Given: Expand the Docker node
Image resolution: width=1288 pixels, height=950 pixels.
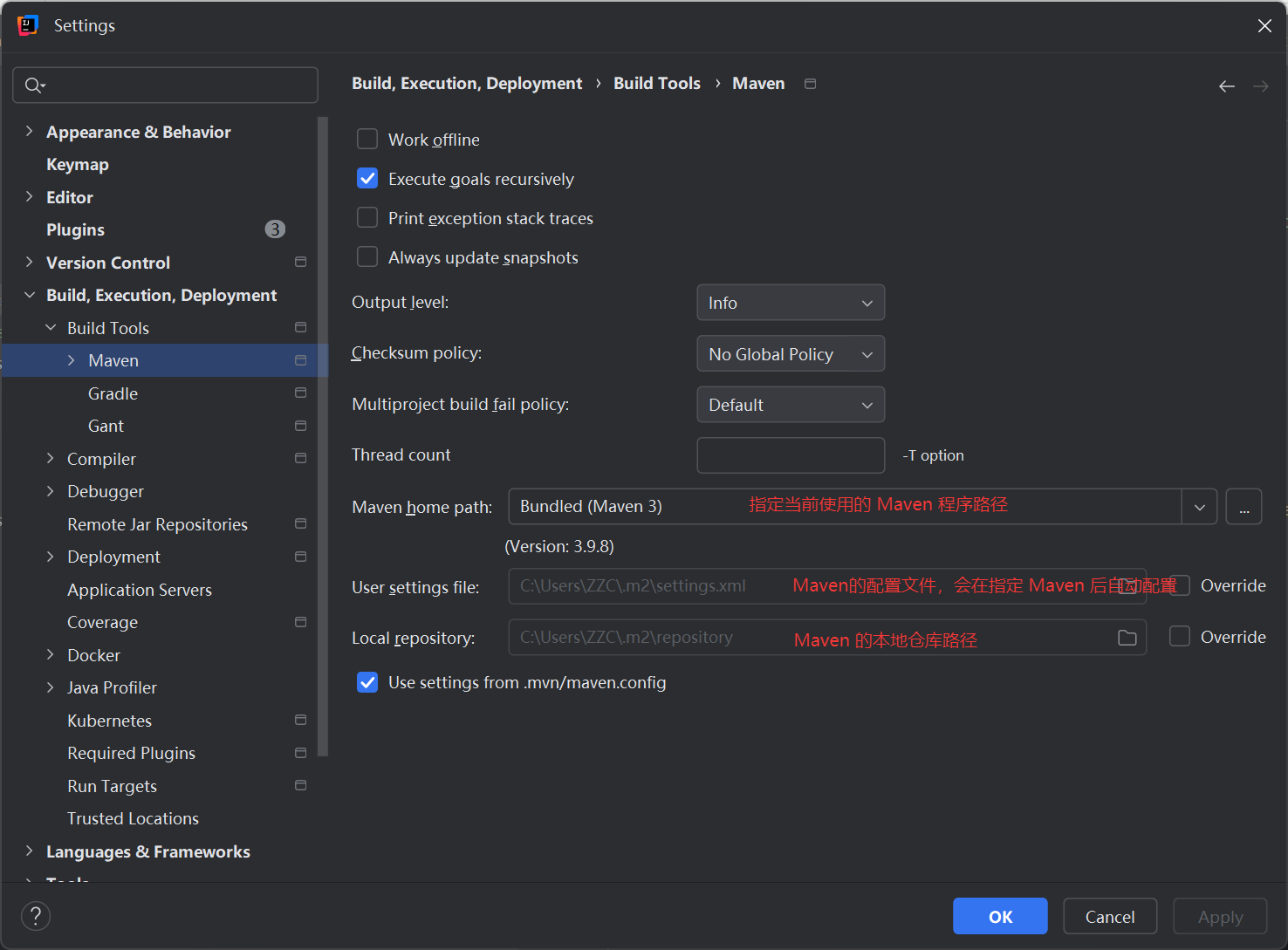Looking at the screenshot, I should point(51,654).
